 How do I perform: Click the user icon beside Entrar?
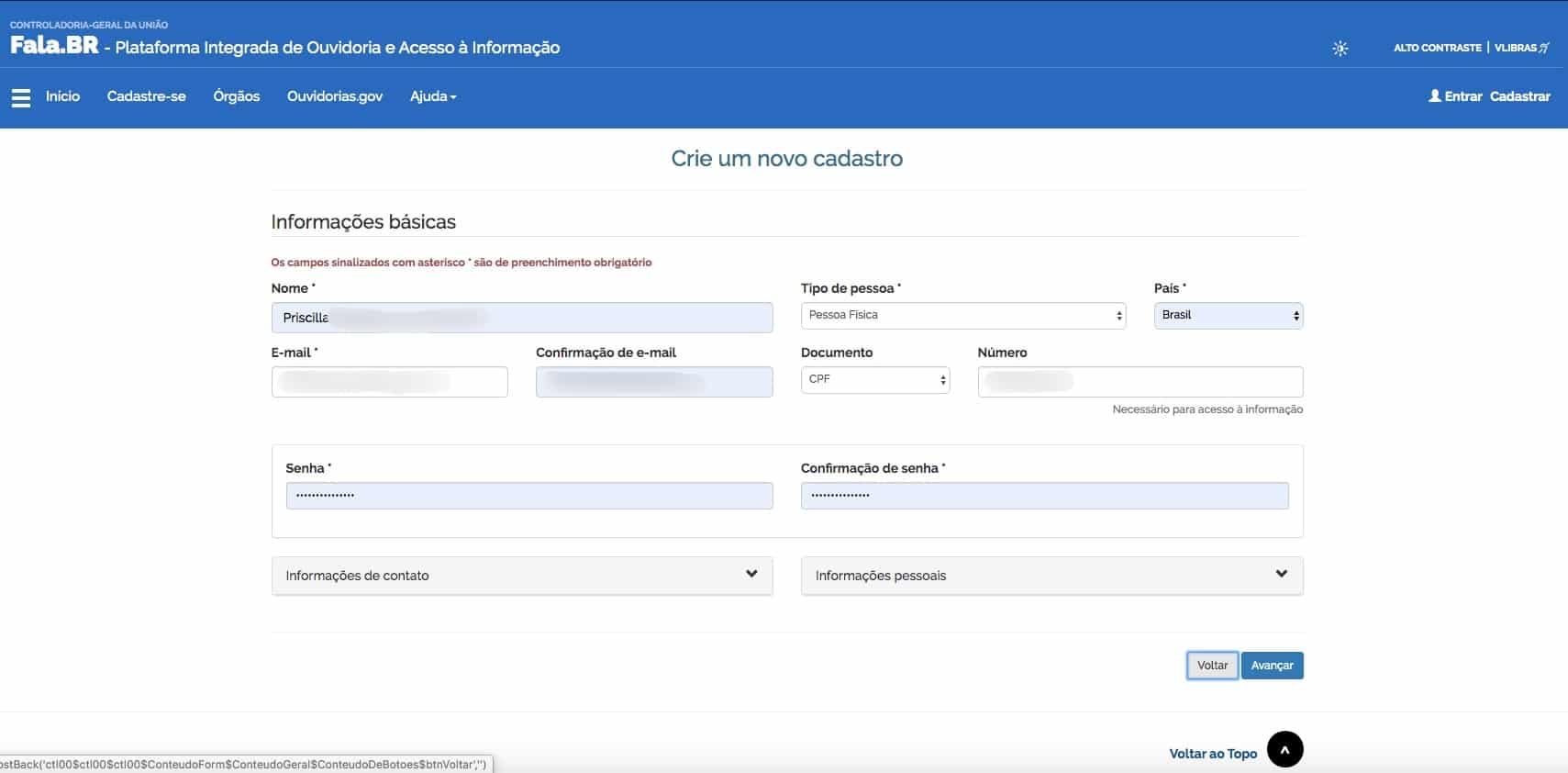pos(1435,95)
